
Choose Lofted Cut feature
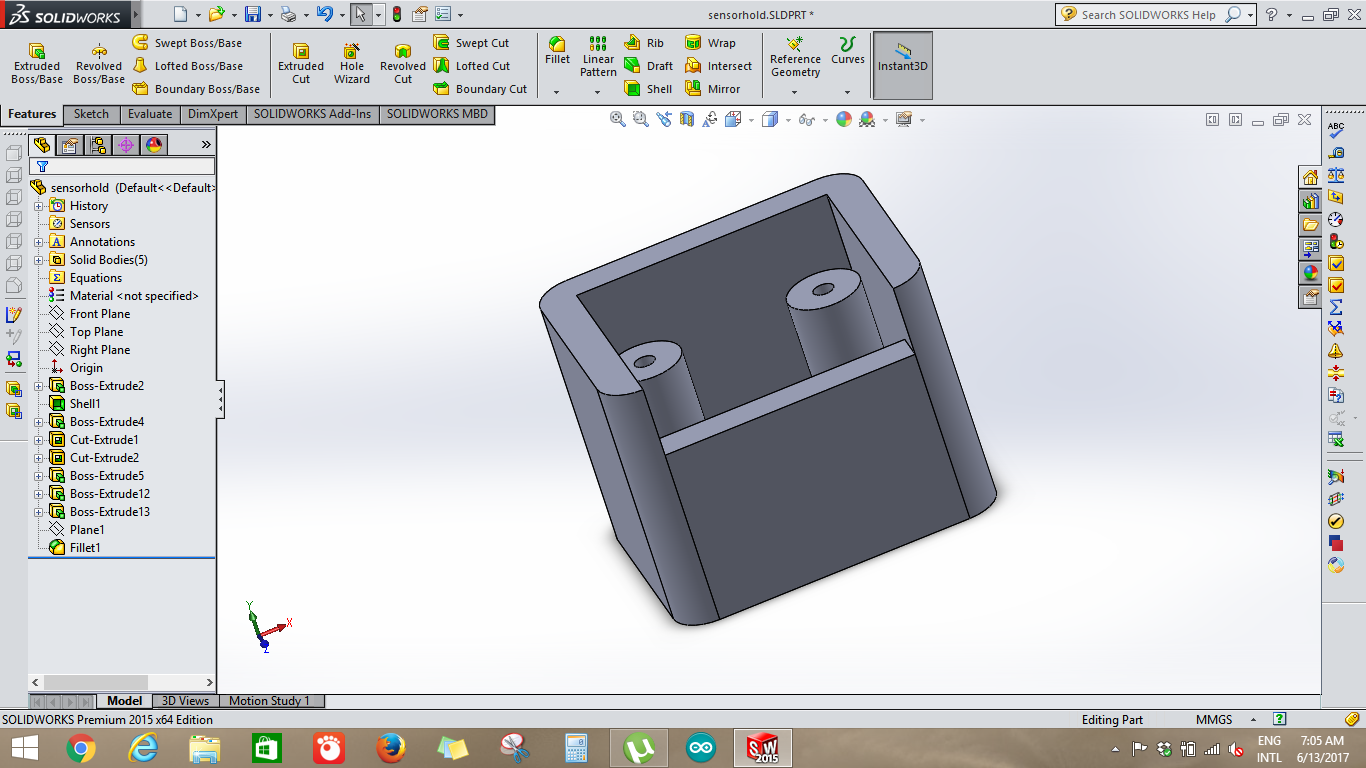click(472, 66)
